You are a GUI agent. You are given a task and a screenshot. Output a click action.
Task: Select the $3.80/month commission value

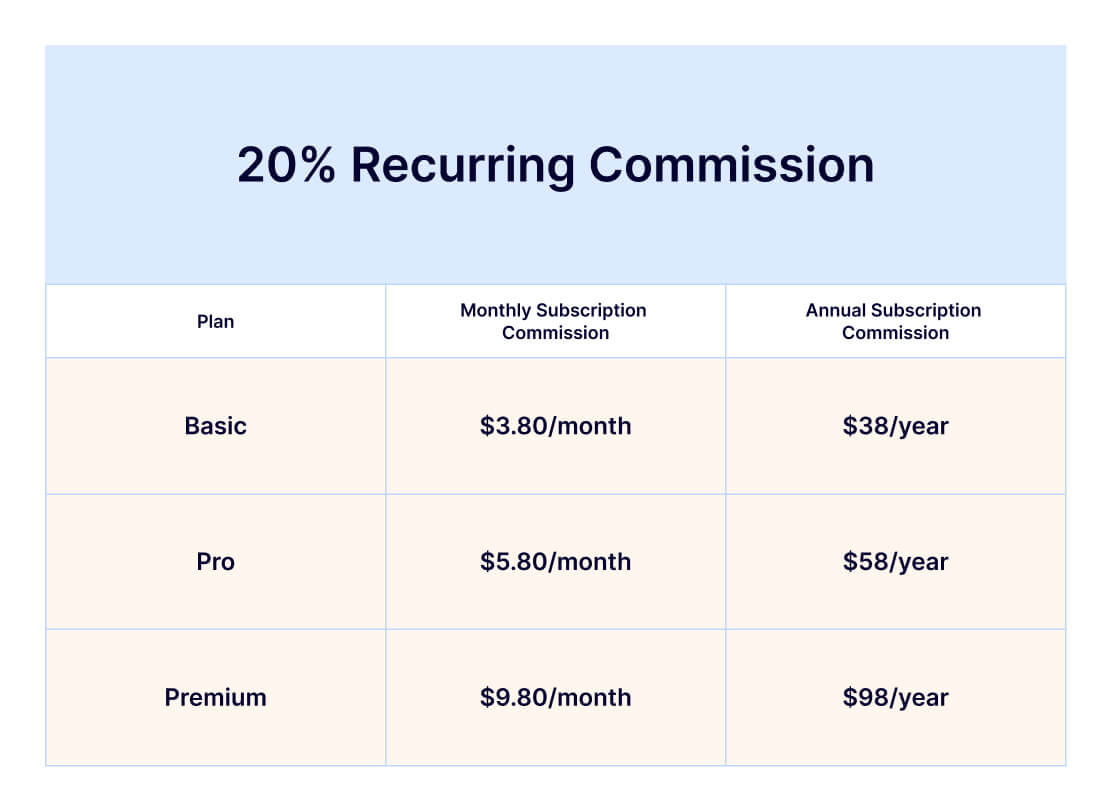pos(555,426)
